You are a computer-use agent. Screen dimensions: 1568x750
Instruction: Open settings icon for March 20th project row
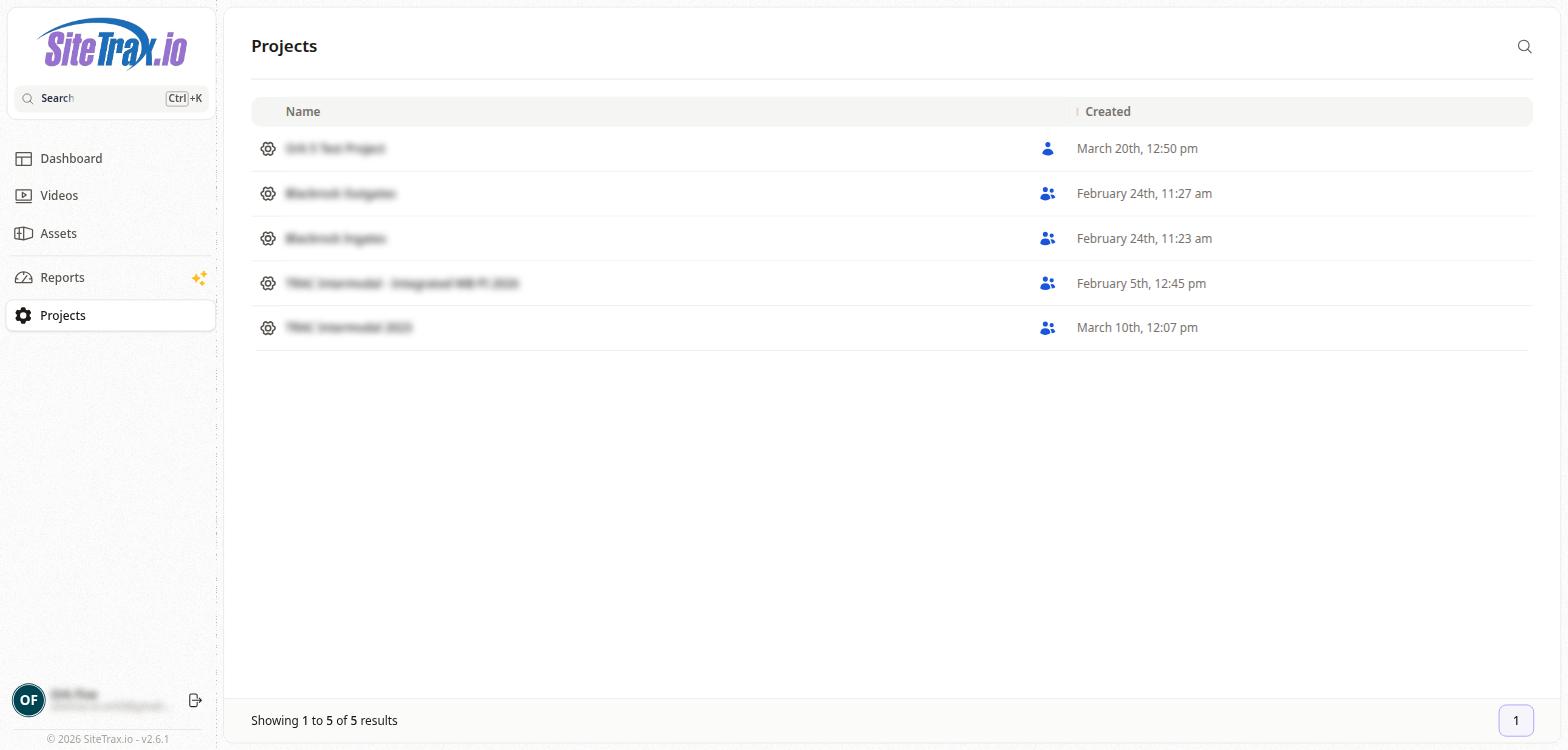pos(268,149)
